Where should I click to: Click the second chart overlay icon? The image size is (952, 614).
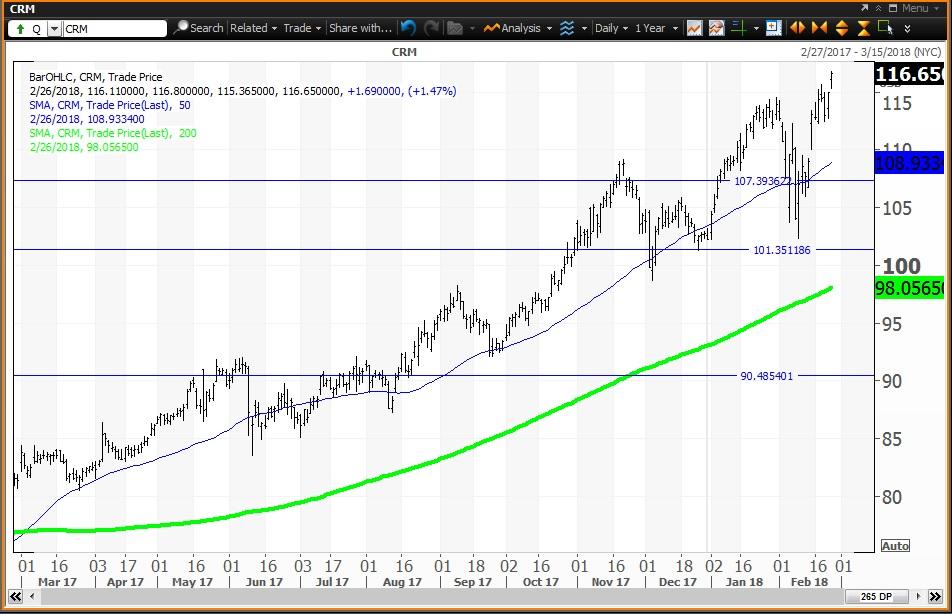(x=716, y=28)
